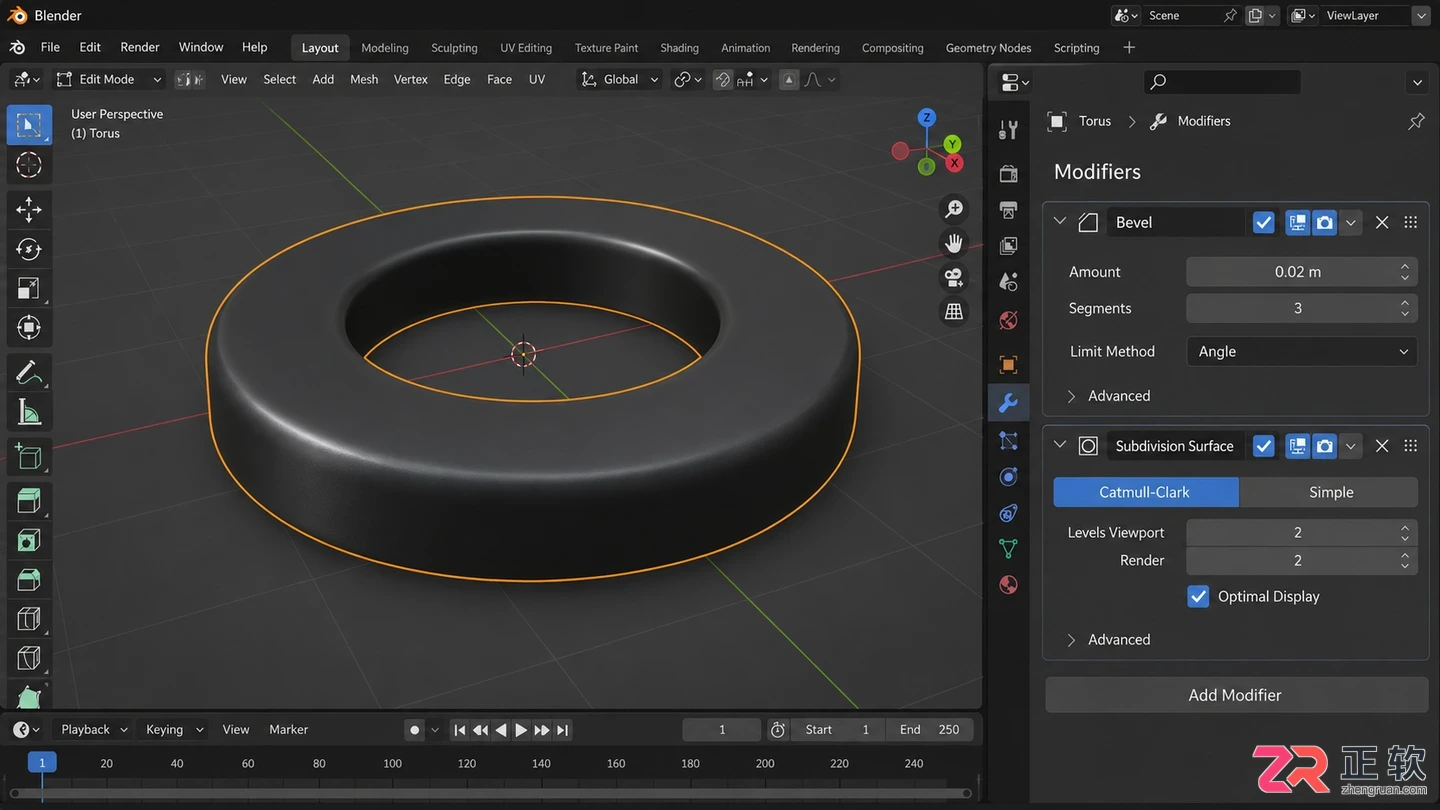
Task: Click the Add Modifier button
Action: coord(1236,695)
